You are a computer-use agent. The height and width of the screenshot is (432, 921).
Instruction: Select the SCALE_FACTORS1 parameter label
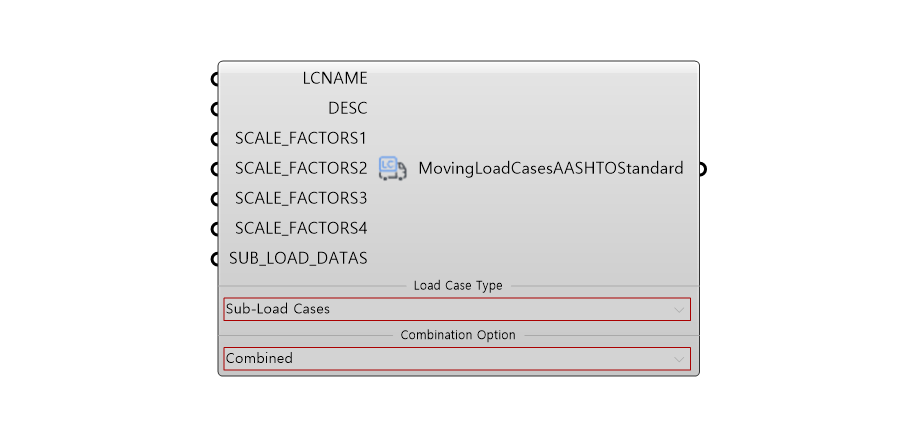click(301, 139)
